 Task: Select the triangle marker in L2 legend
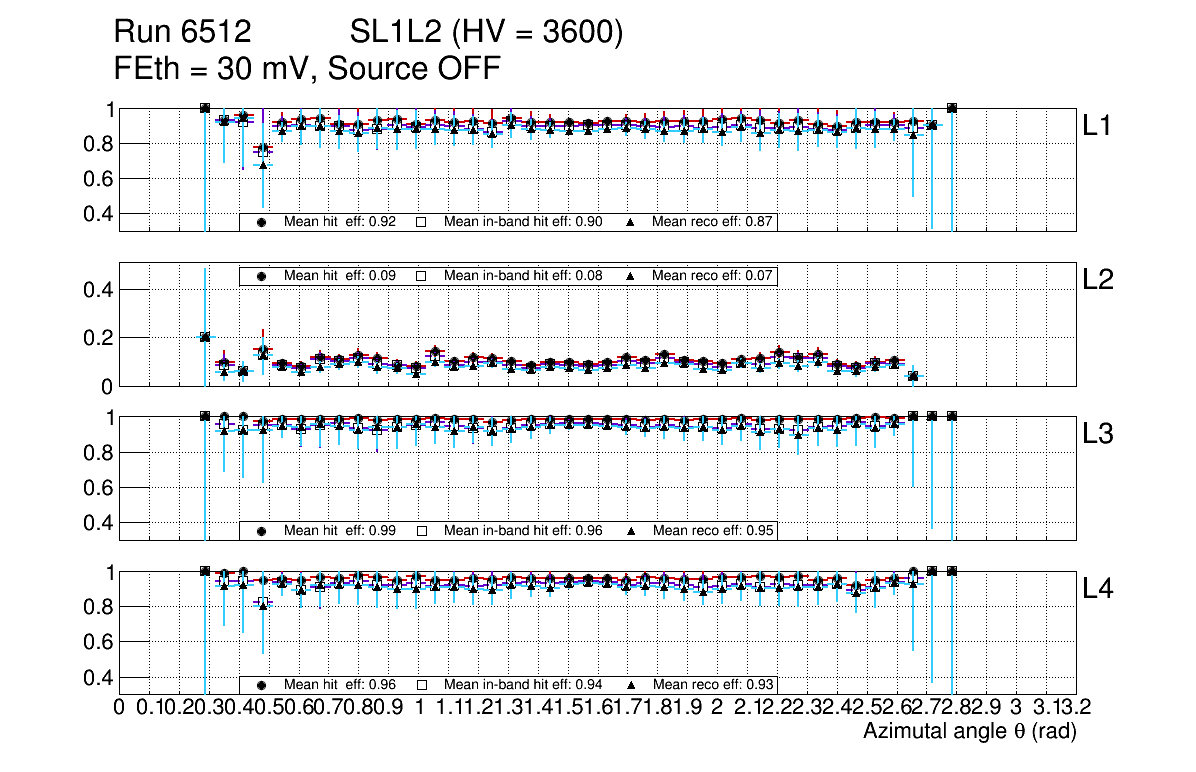631,276
